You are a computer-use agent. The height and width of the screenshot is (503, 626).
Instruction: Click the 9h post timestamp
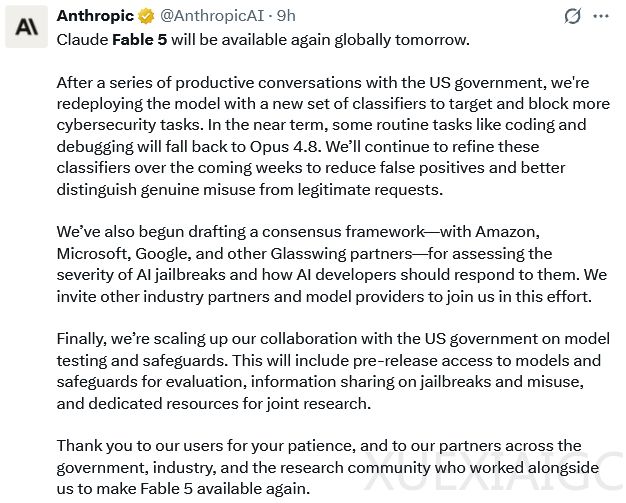pos(286,16)
